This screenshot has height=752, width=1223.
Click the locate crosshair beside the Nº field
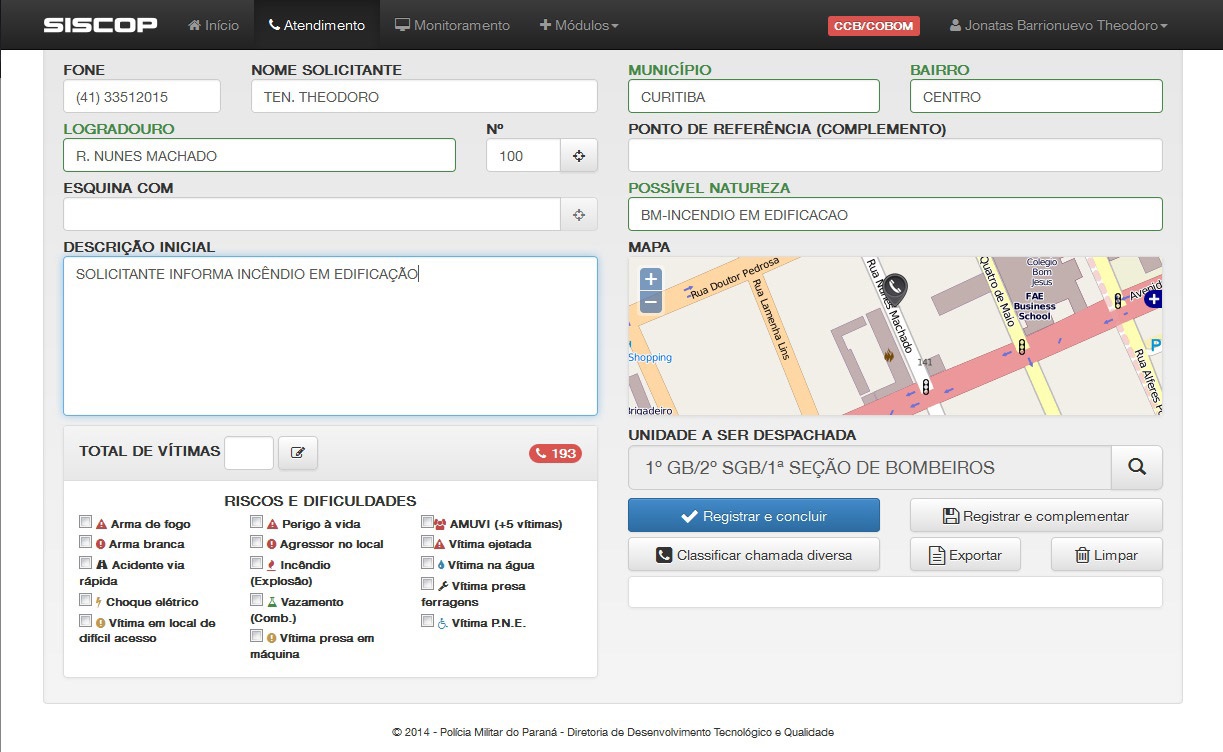[578, 156]
